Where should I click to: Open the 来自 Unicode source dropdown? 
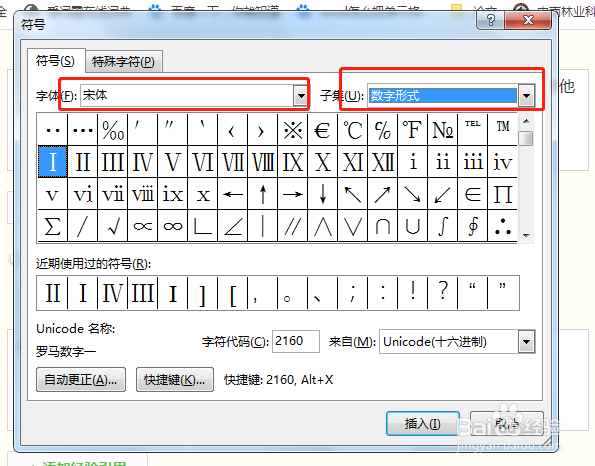(526, 342)
